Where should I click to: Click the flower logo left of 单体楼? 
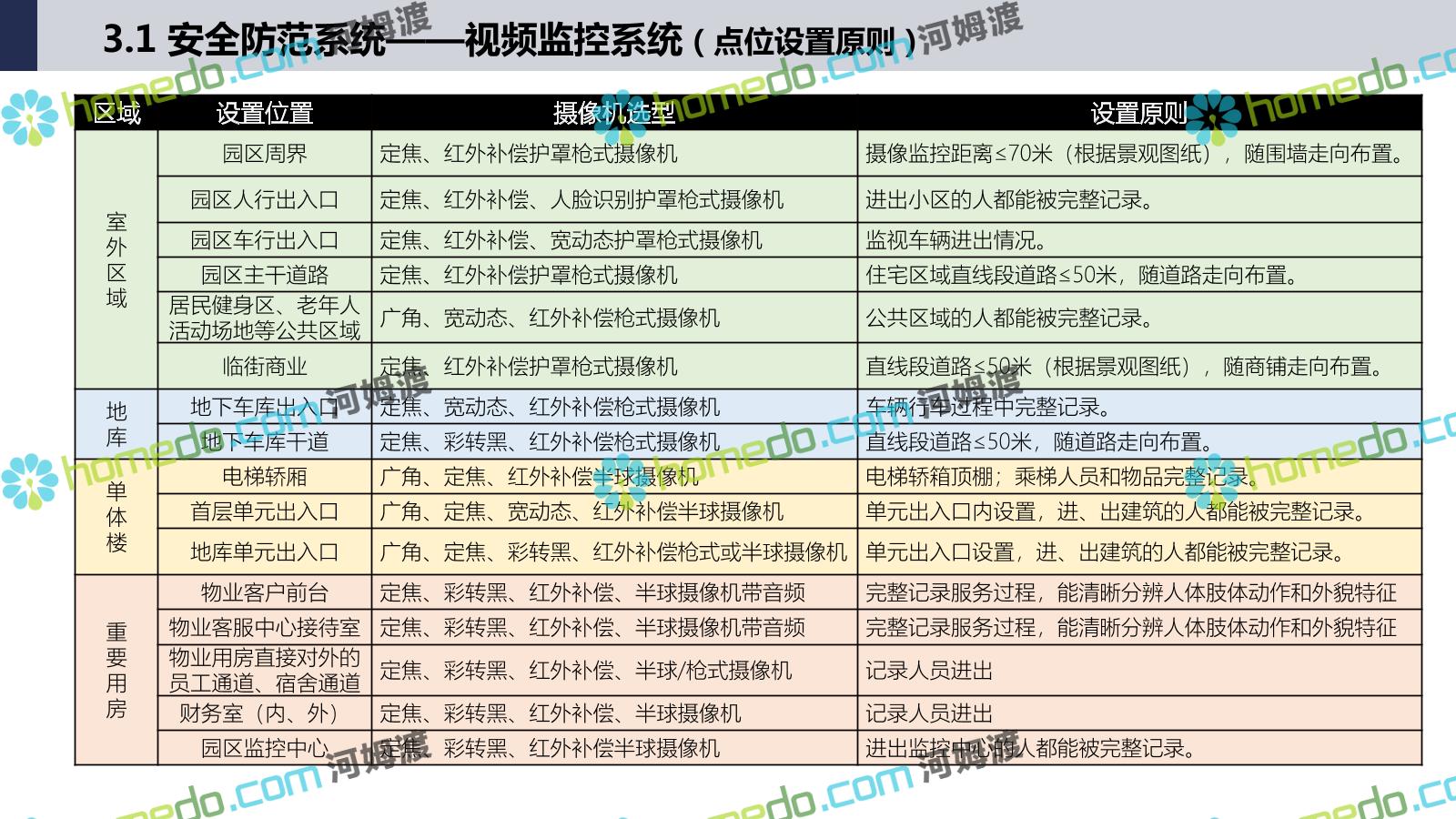29,480
